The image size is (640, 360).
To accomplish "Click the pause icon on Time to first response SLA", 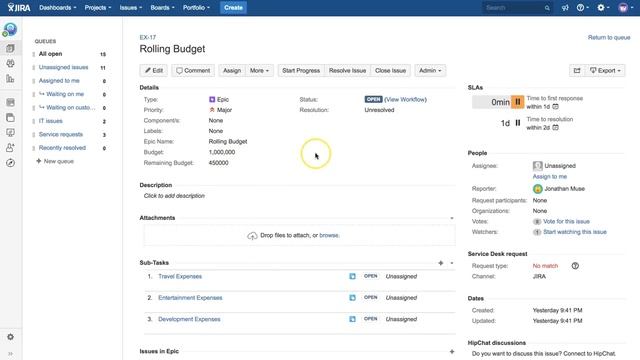I will point(518,102).
